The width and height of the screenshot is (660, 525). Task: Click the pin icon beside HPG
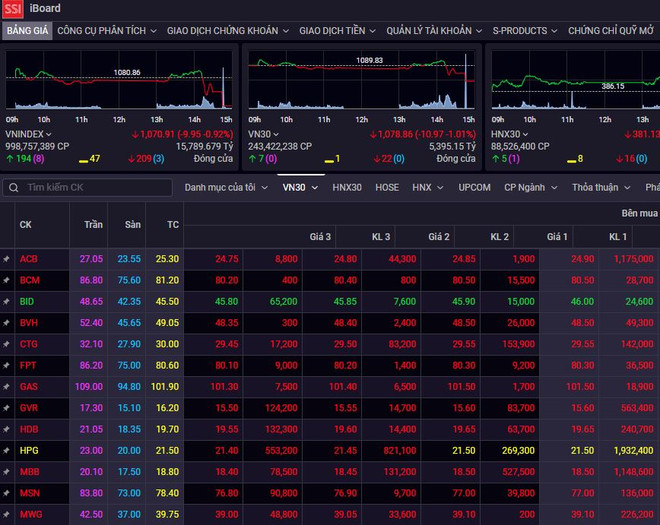pos(7,450)
